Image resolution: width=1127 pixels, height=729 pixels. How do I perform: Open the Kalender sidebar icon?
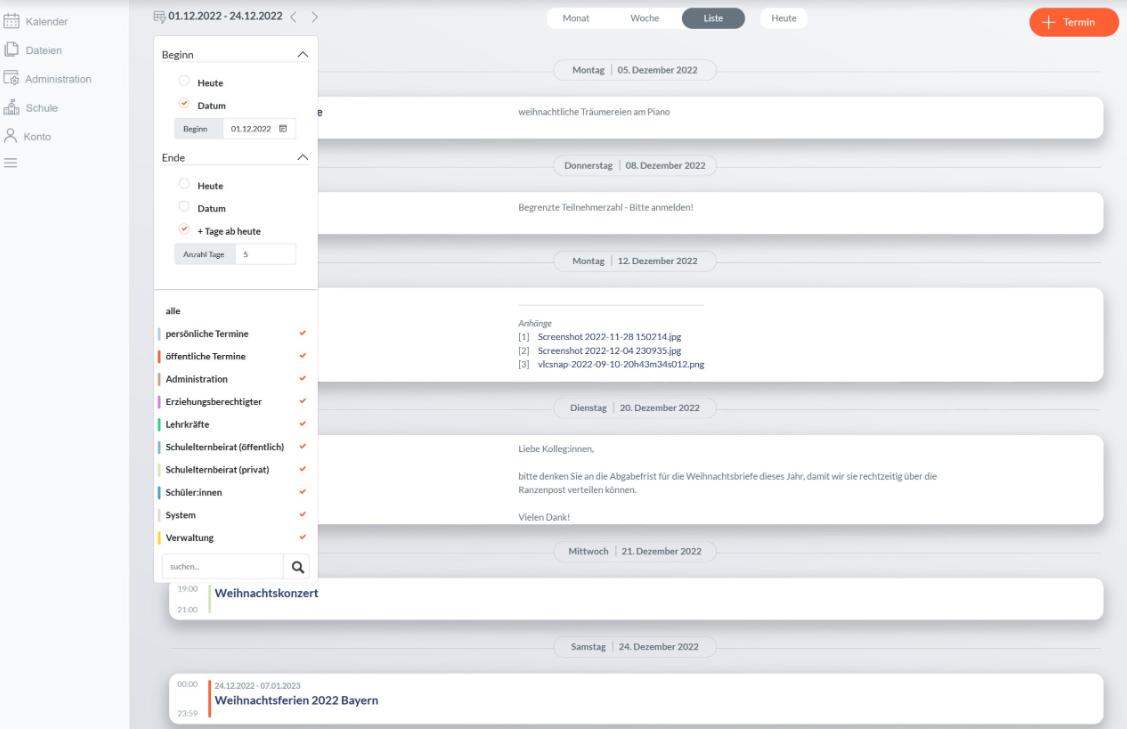12,21
